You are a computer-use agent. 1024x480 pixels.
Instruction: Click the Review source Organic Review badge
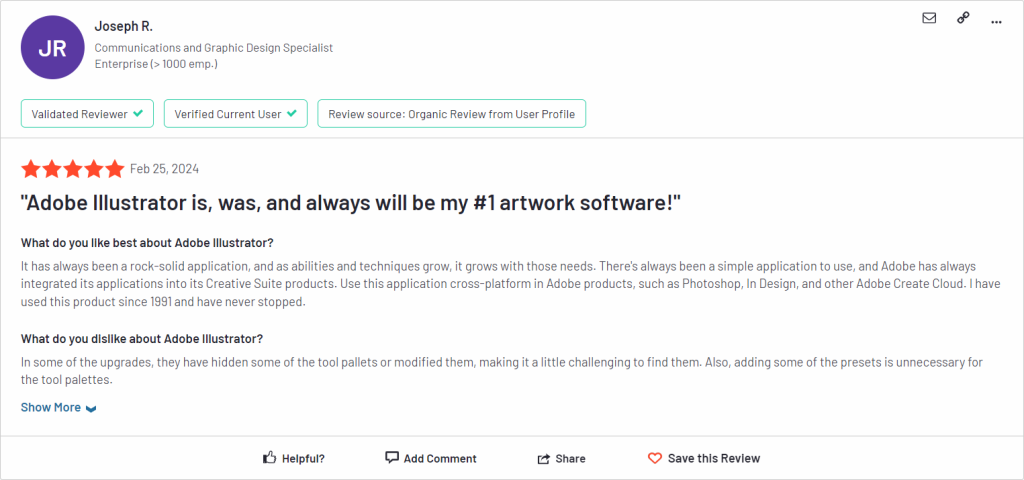click(x=451, y=114)
